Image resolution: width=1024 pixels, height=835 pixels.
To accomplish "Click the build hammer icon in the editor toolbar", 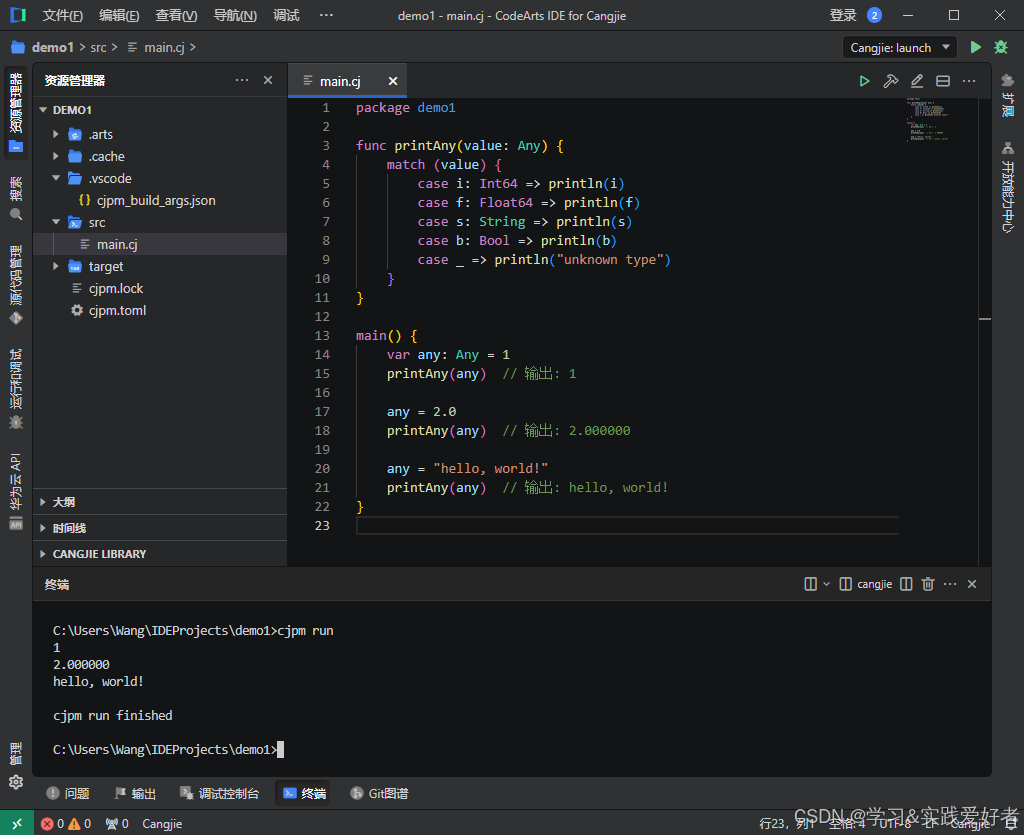I will point(890,81).
